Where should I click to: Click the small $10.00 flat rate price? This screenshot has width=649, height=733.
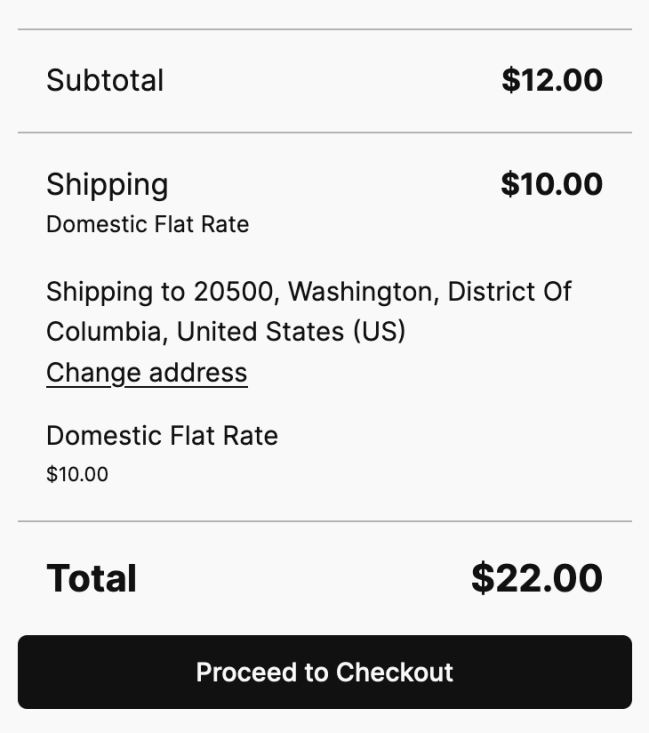[77, 475]
